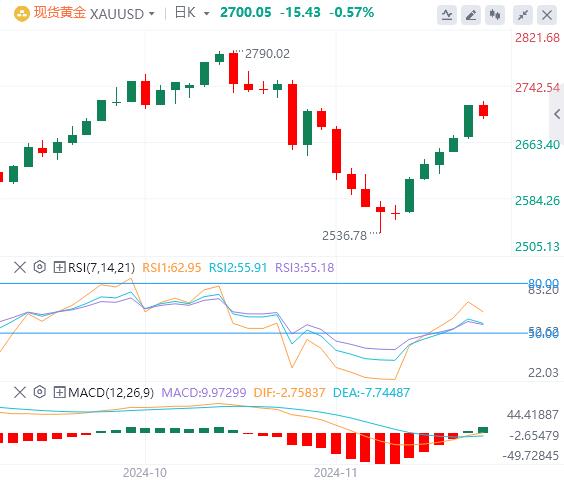This screenshot has width=564, height=485.
Task: Expand the 日K timeframe dropdown
Action: (x=206, y=14)
